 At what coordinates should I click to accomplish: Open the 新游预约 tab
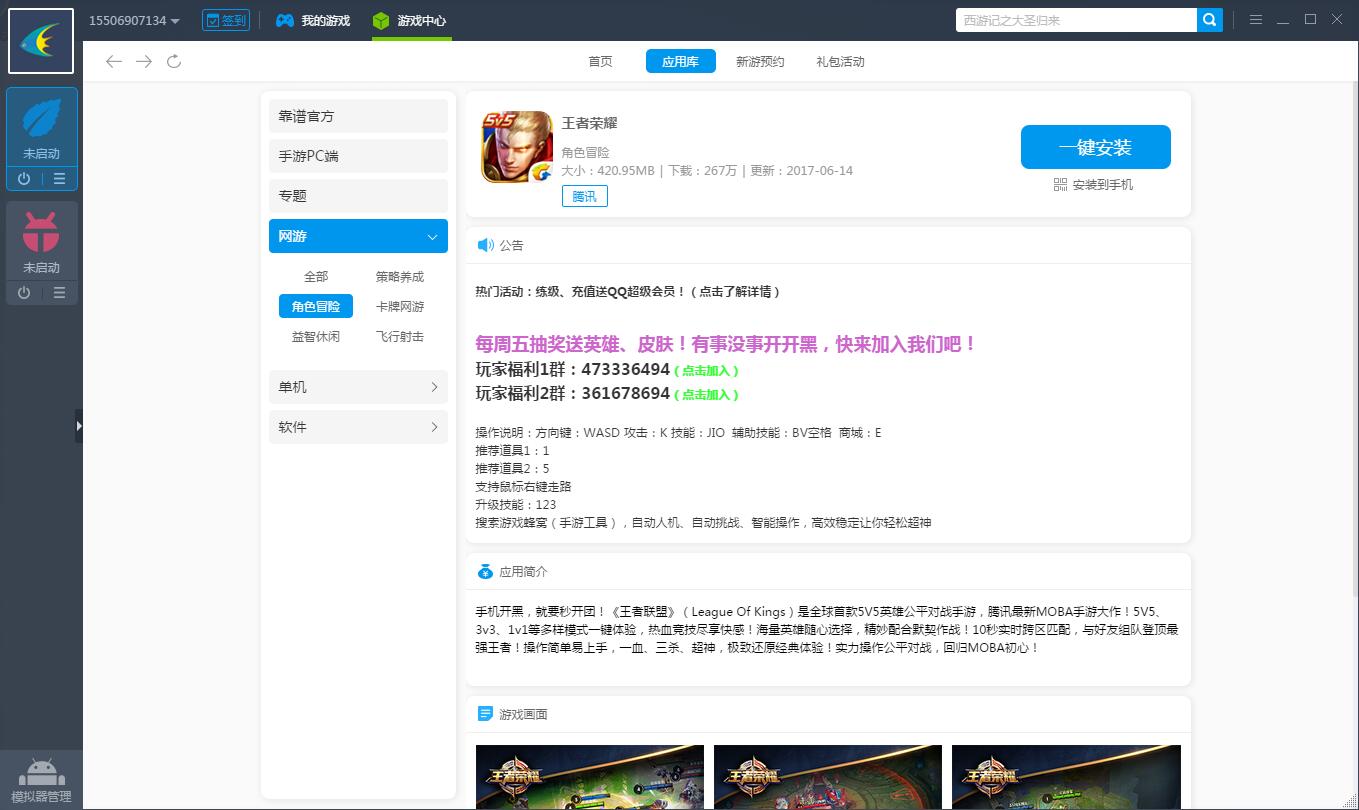(x=760, y=62)
